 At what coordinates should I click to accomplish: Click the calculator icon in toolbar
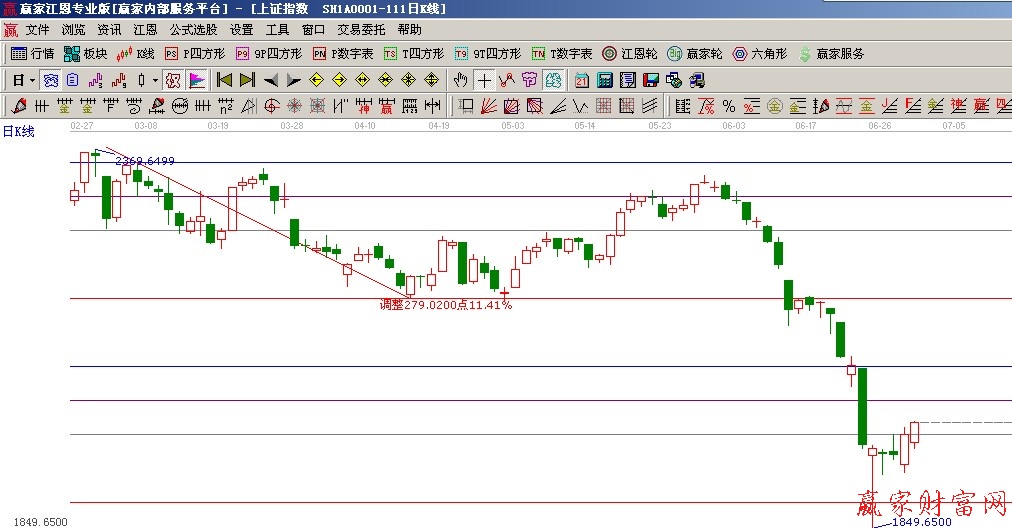pyautogui.click(x=604, y=80)
